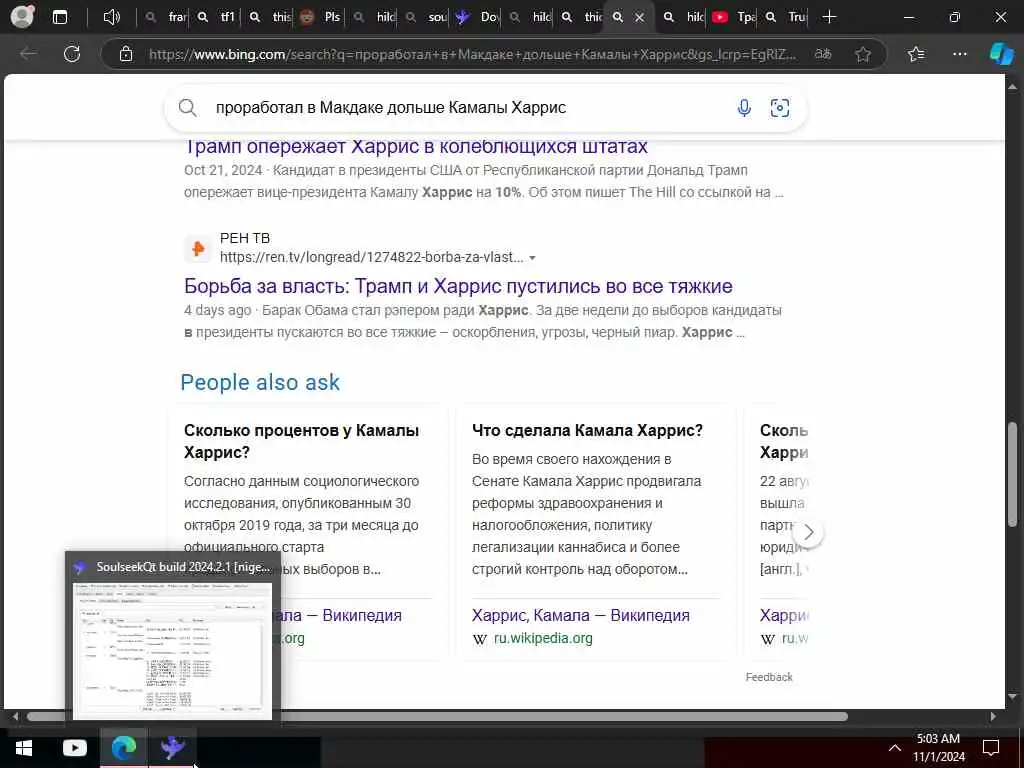Open a new tab with plus button

tap(829, 17)
